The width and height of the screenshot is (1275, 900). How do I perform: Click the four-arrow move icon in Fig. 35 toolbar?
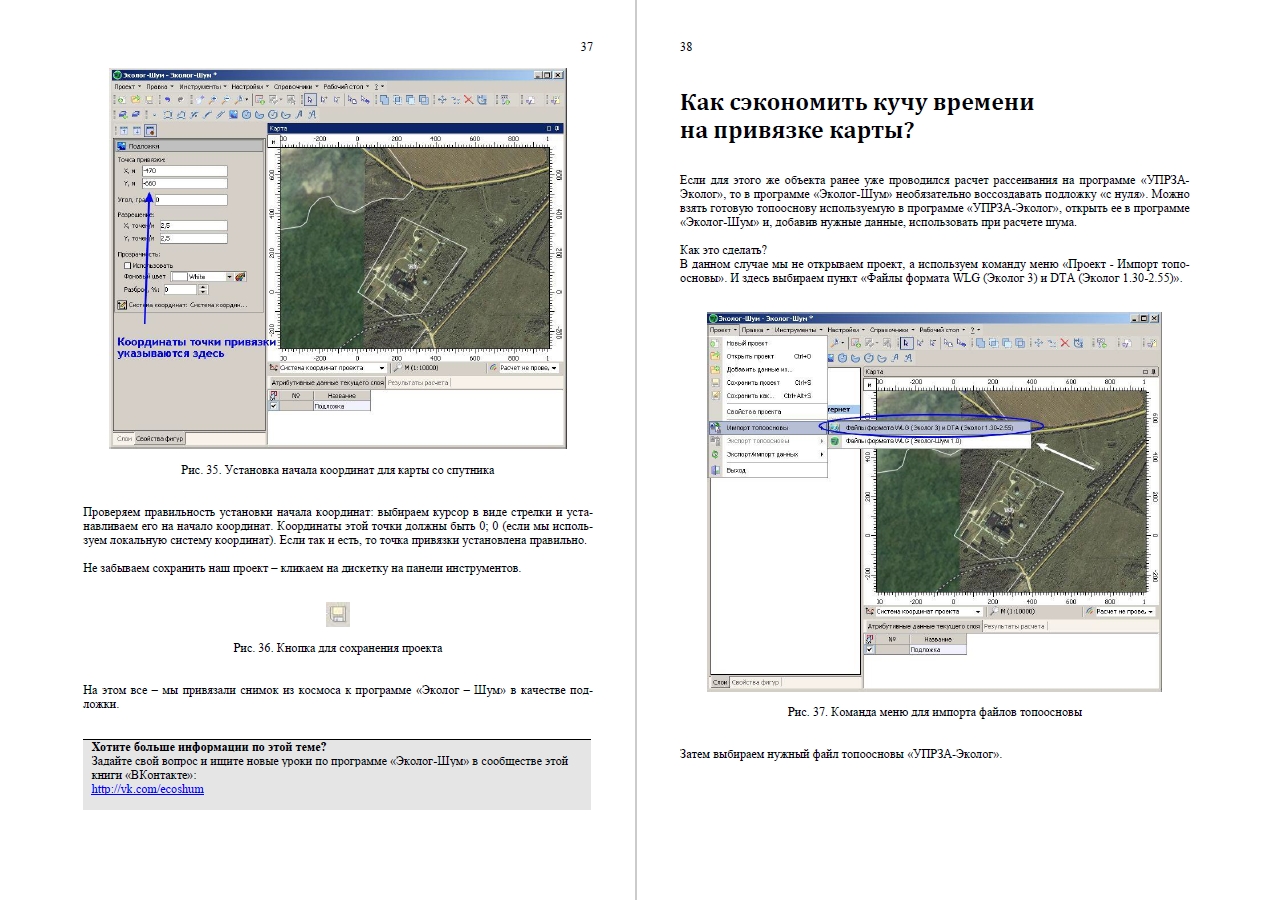(442, 100)
